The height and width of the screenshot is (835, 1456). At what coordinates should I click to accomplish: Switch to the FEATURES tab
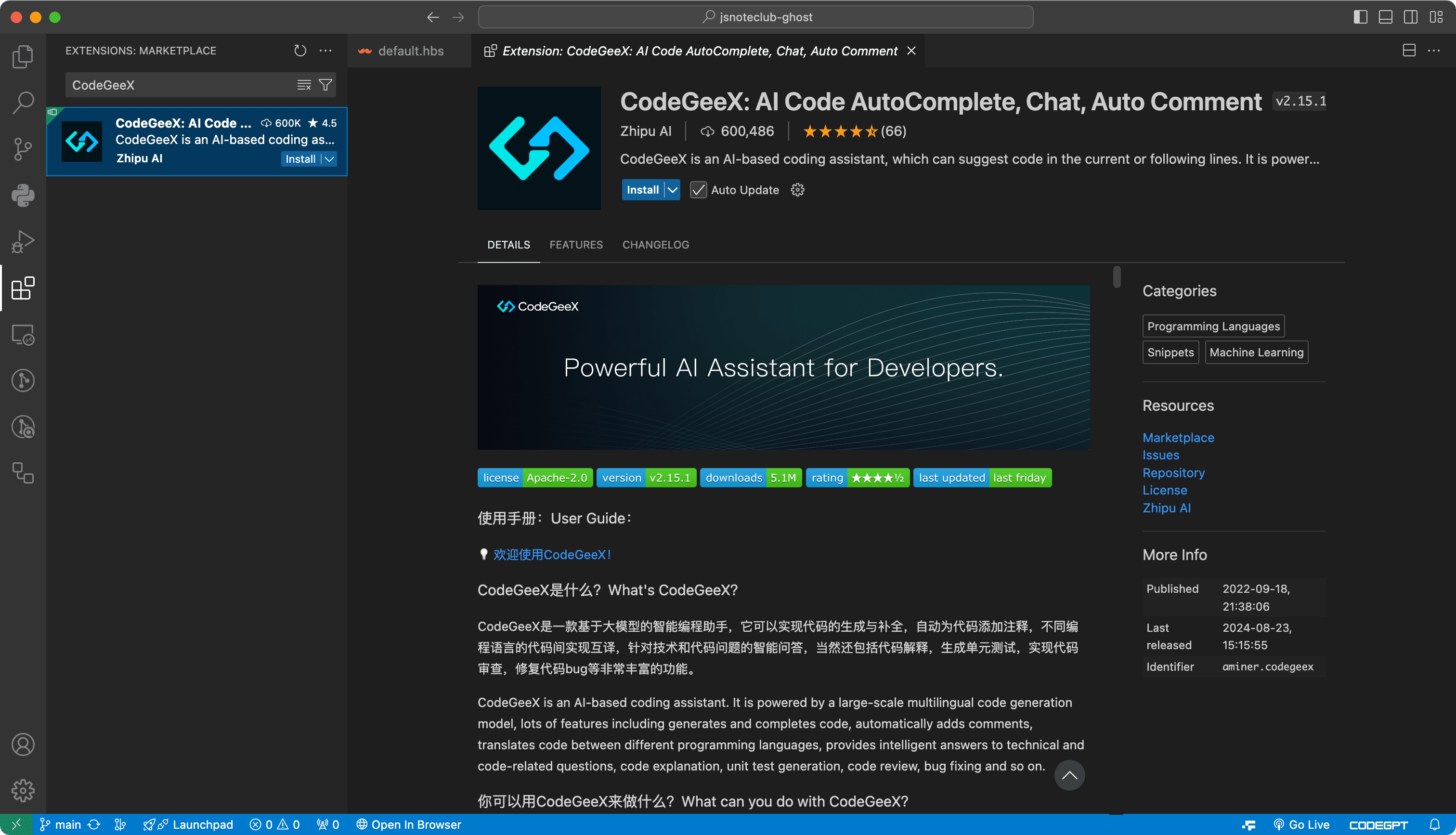click(576, 245)
